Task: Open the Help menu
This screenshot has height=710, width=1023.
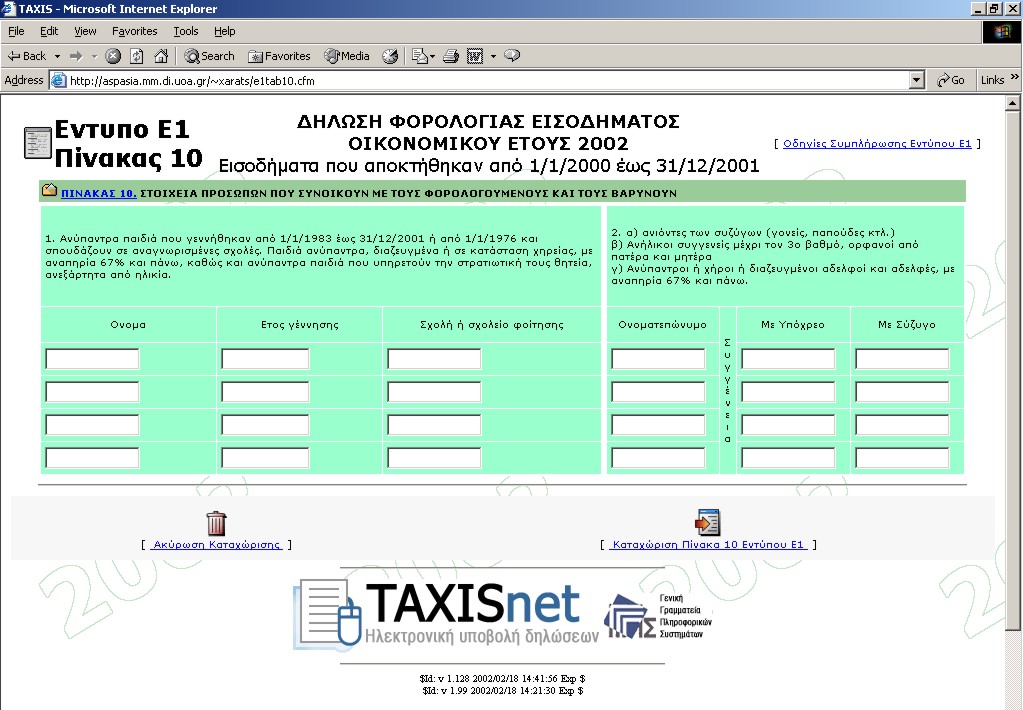Action: click(224, 31)
